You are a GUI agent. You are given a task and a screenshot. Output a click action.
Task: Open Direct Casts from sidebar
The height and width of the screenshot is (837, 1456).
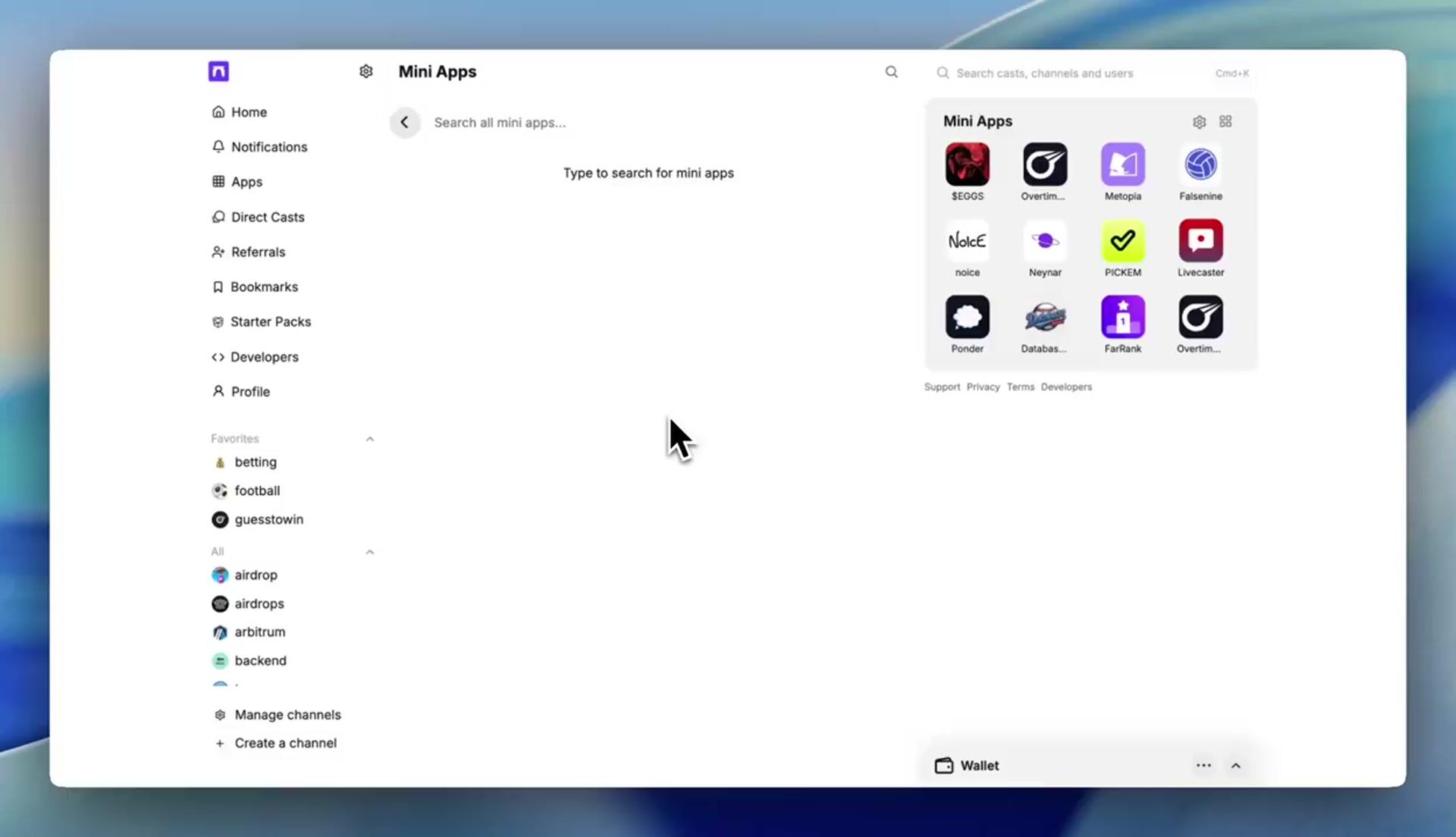267,217
